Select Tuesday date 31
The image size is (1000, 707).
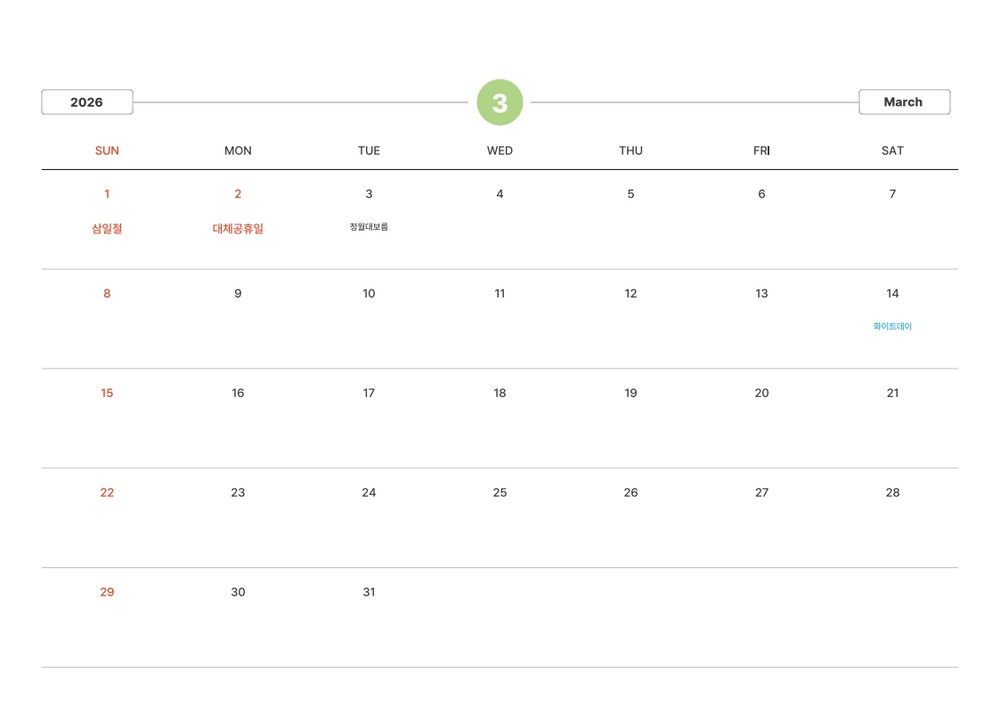click(x=369, y=592)
